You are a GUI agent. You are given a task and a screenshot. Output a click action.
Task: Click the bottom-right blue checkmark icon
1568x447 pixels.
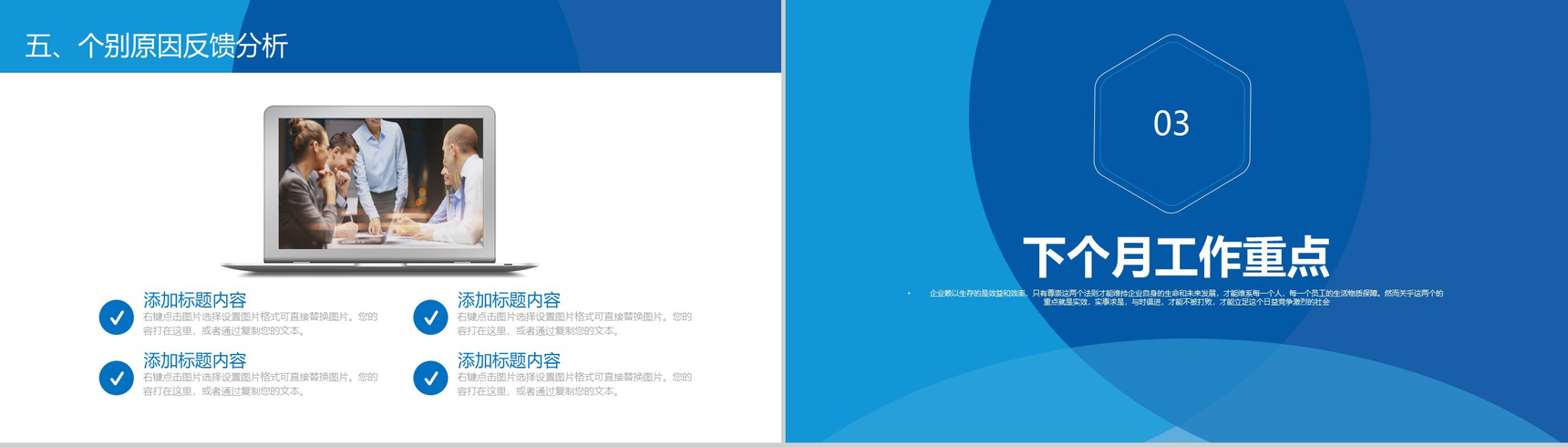coord(430,378)
